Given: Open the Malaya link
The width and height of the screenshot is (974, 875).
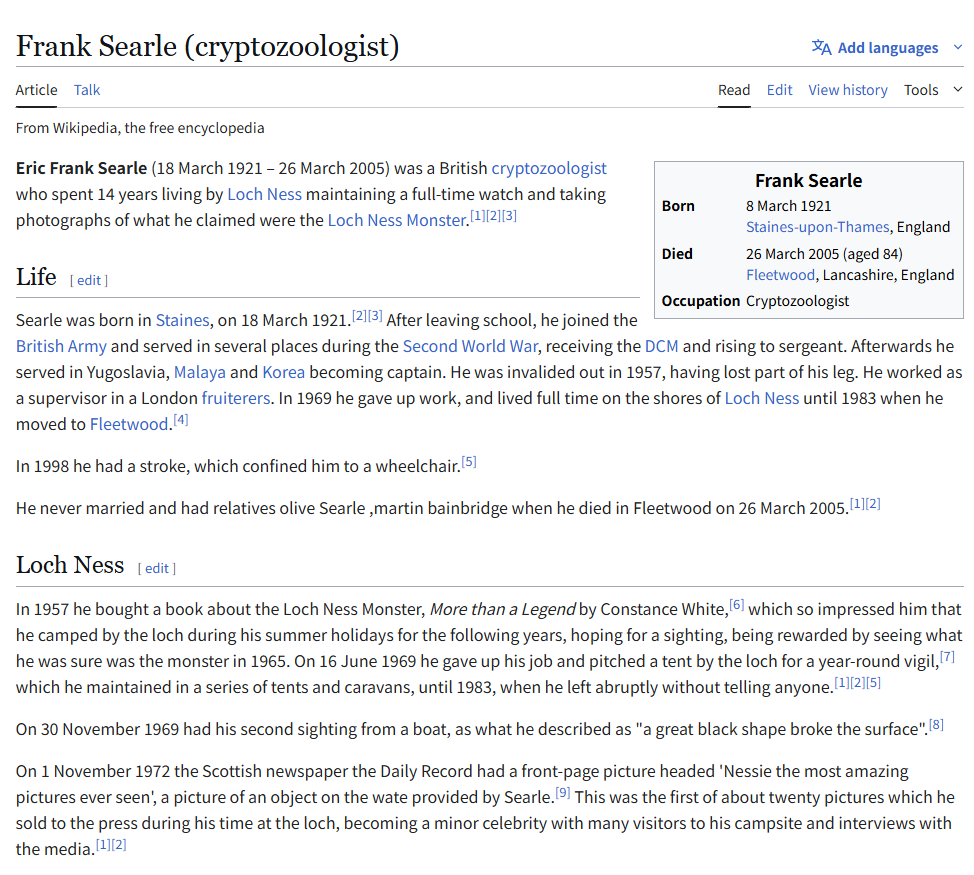Looking at the screenshot, I should [200, 372].
